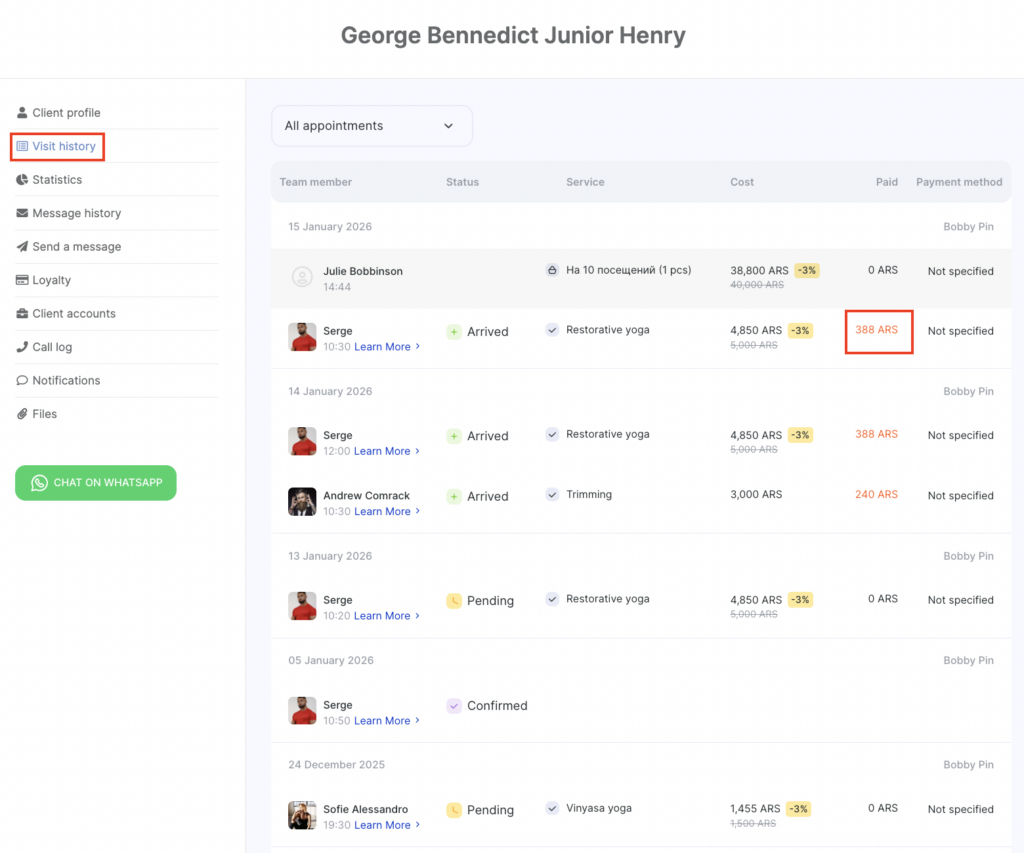Click the Send a message paper plane icon

[x=22, y=247]
